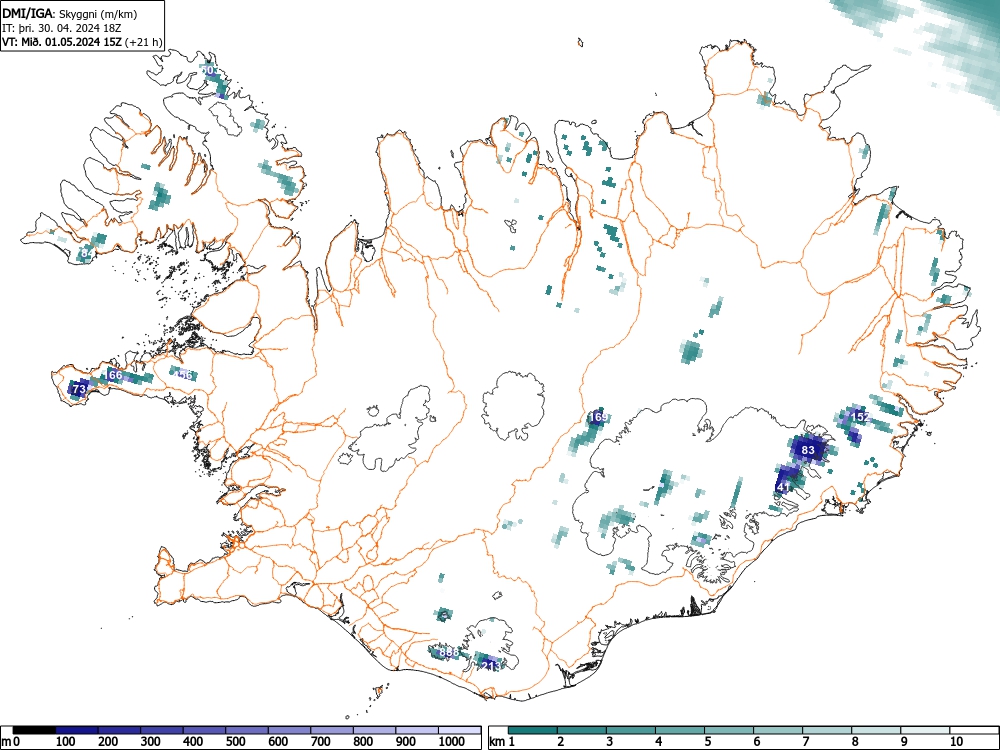Viewport: 1000px width, 750px height.
Task: Select the '10' label on the kilometer legend
Action: 956,742
